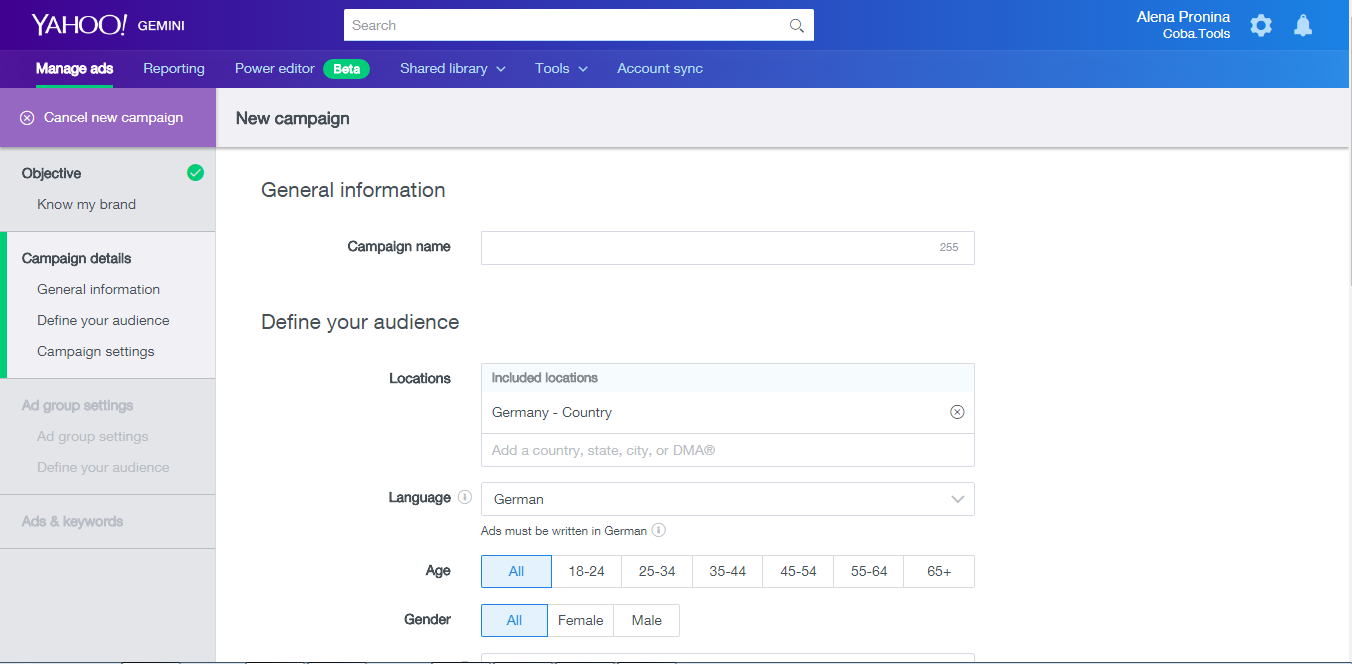Click the search magnifier icon
This screenshot has height=664, width=1352.
796,26
